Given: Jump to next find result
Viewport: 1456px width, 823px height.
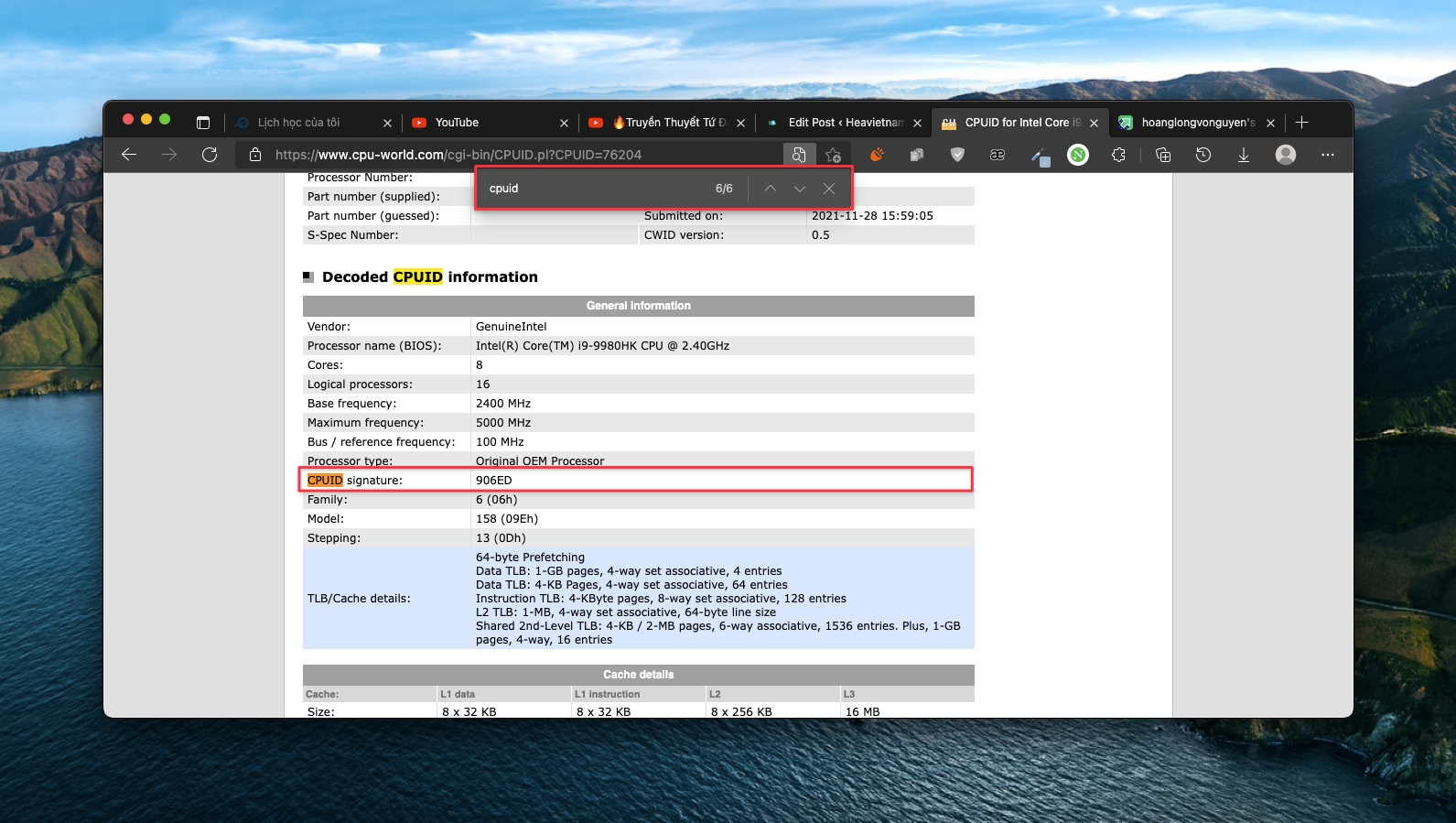Looking at the screenshot, I should (x=800, y=189).
